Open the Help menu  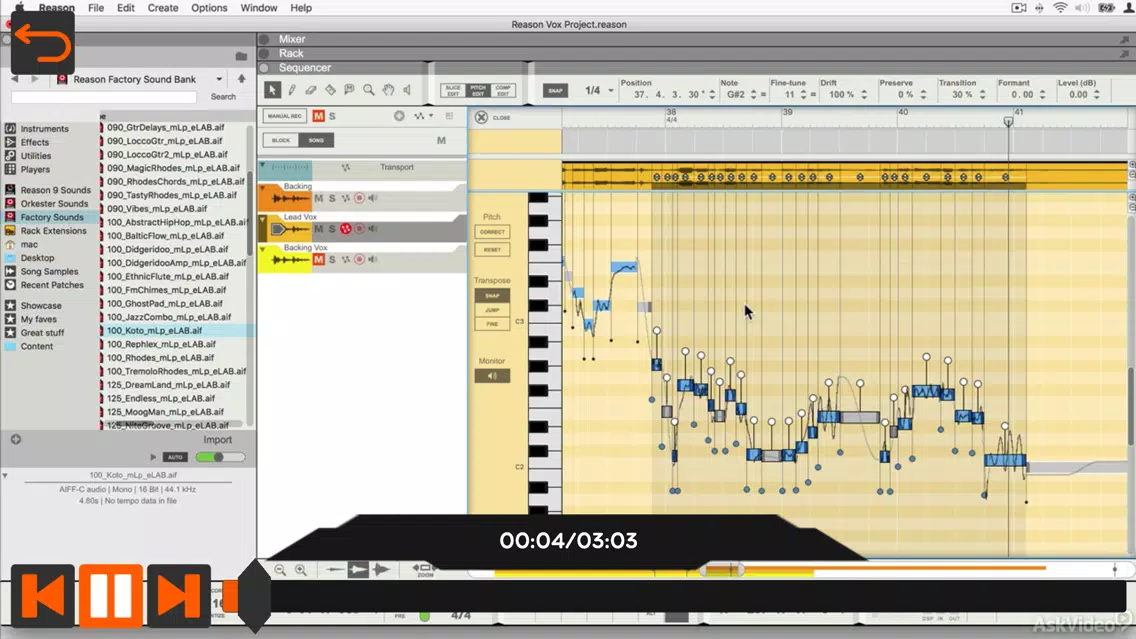[301, 8]
